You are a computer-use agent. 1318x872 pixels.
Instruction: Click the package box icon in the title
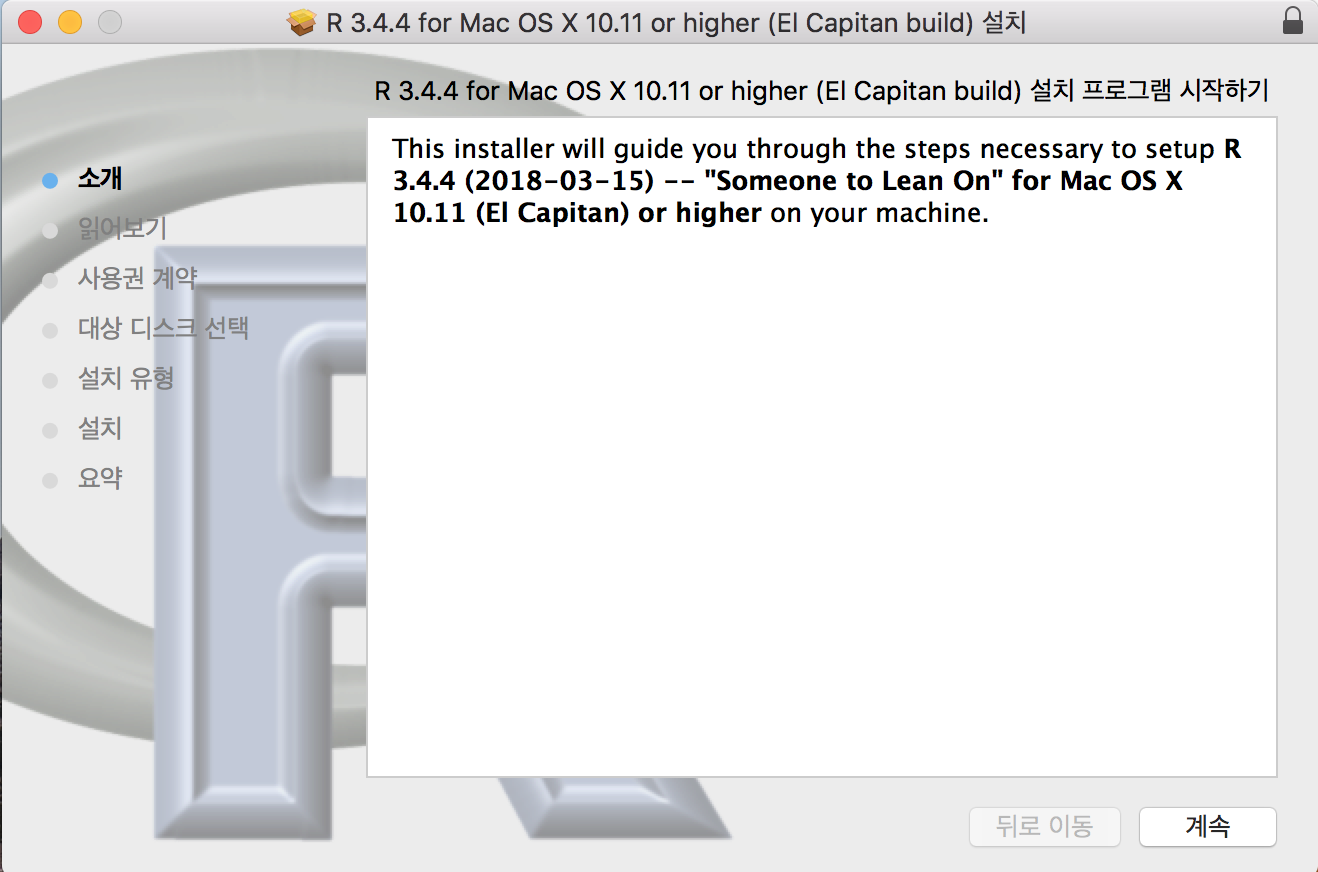point(301,22)
